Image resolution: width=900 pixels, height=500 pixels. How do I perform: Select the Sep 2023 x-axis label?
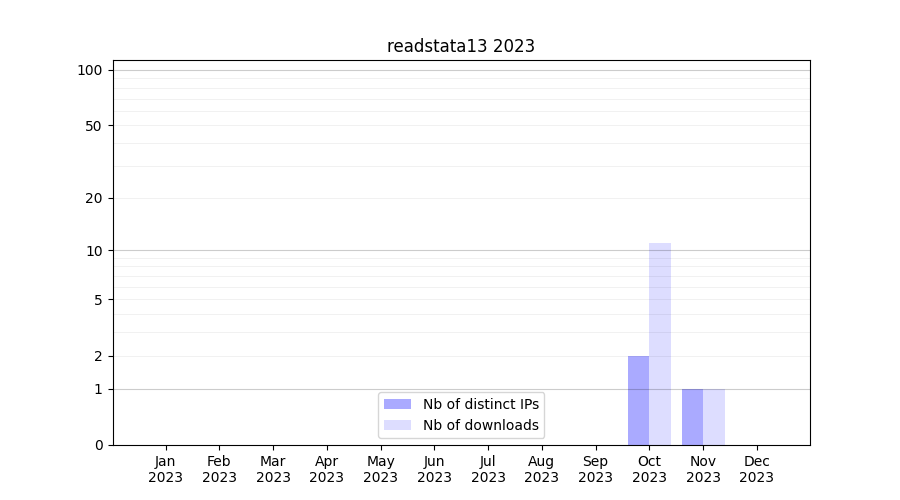595,469
